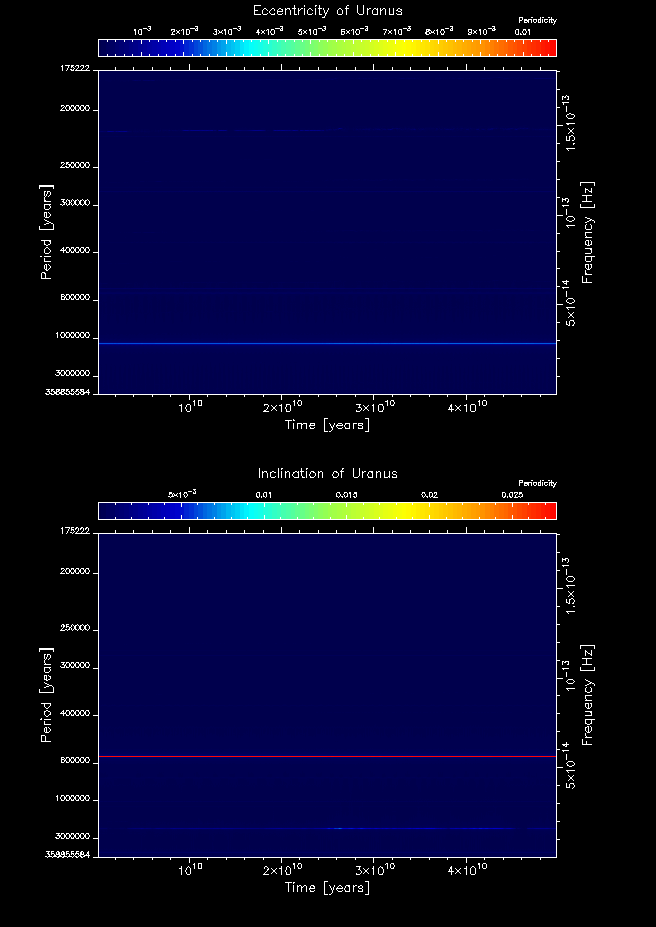
Task: Click 'Period [years]' axis label on the eccentricity plot
Action: click(x=46, y=231)
